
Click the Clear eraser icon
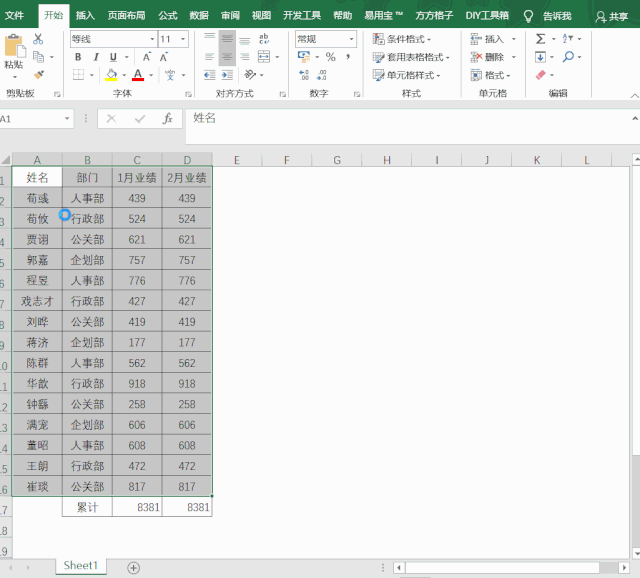point(540,75)
